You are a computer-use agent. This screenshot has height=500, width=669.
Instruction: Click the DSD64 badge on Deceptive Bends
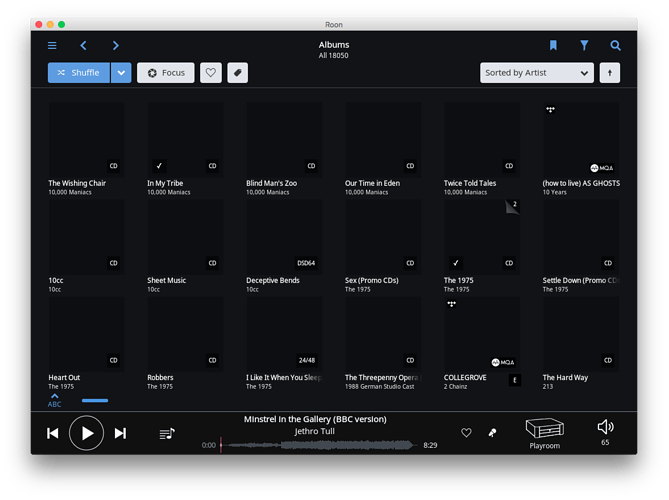point(306,263)
